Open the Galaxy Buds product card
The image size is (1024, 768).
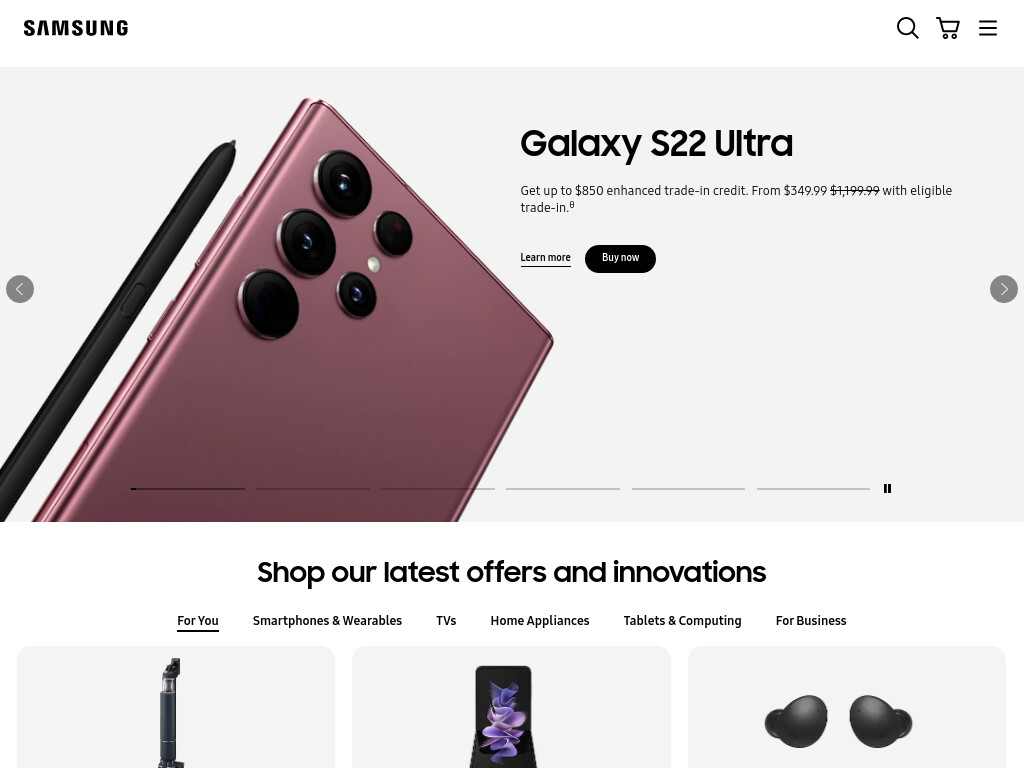[x=847, y=707]
